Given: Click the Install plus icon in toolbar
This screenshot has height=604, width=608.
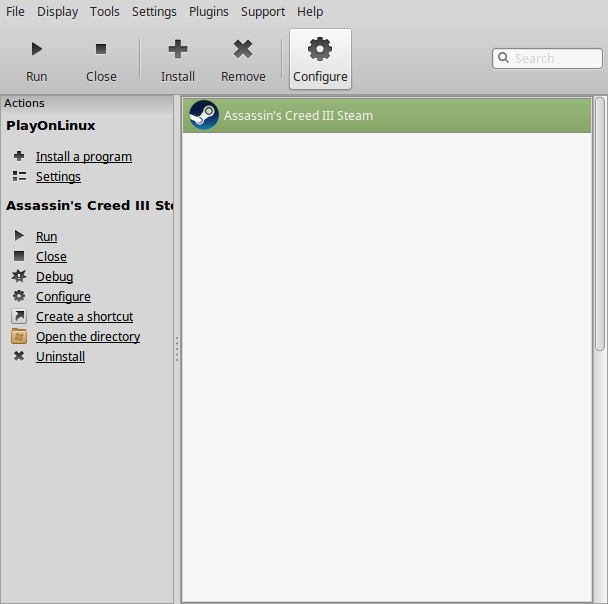Looking at the screenshot, I should coord(178,49).
